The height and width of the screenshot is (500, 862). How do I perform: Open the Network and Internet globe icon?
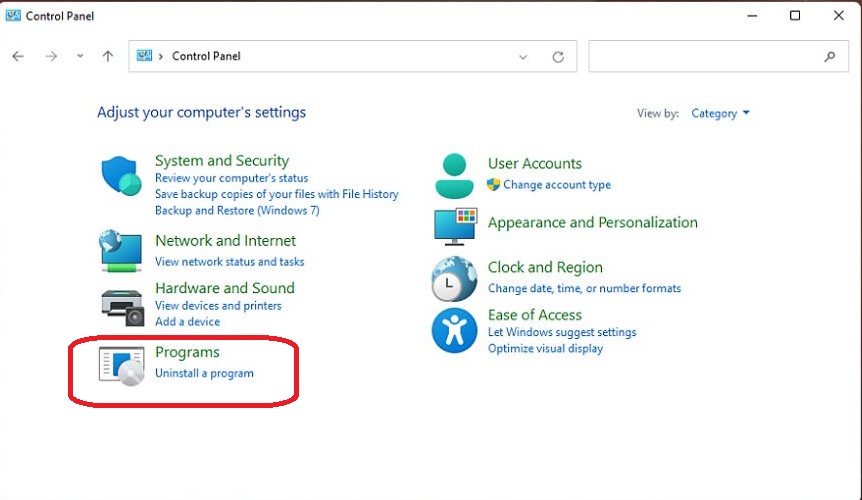click(x=122, y=250)
